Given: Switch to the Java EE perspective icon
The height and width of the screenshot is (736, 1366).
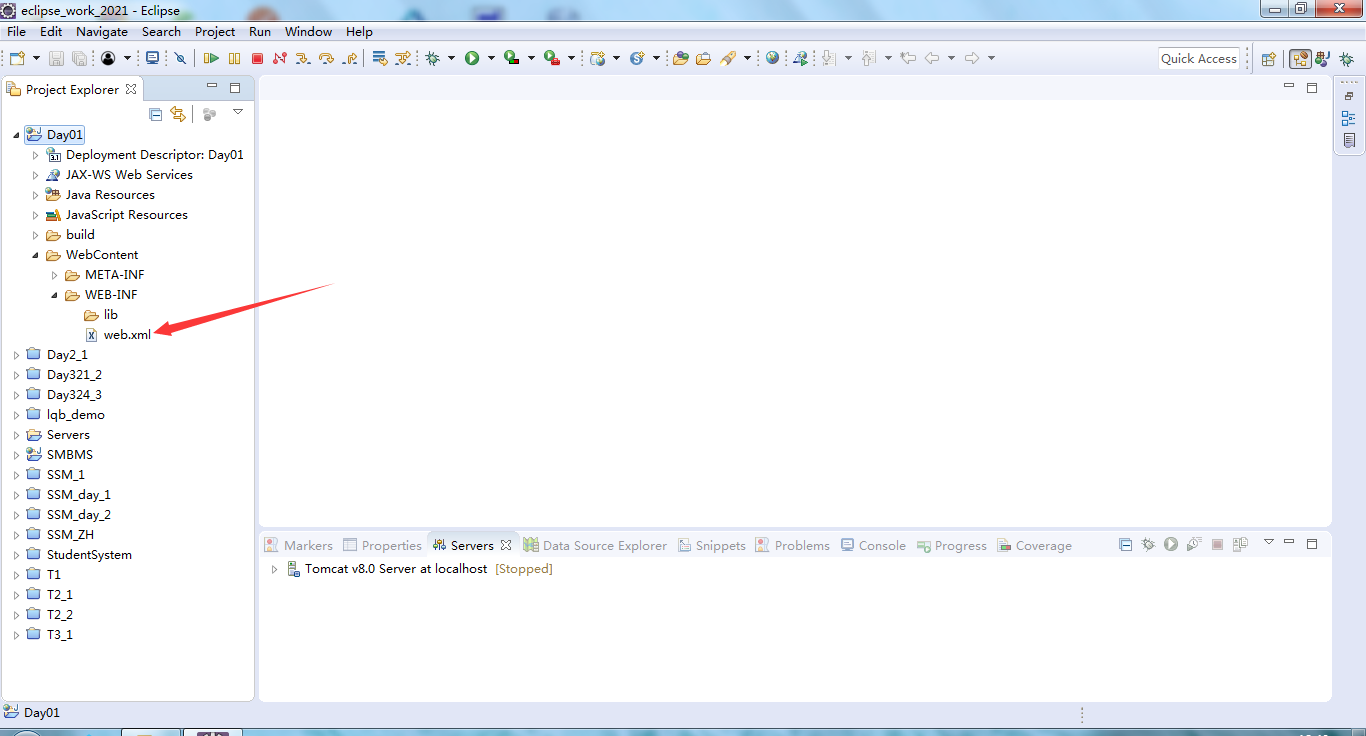Looking at the screenshot, I should 1300,59.
